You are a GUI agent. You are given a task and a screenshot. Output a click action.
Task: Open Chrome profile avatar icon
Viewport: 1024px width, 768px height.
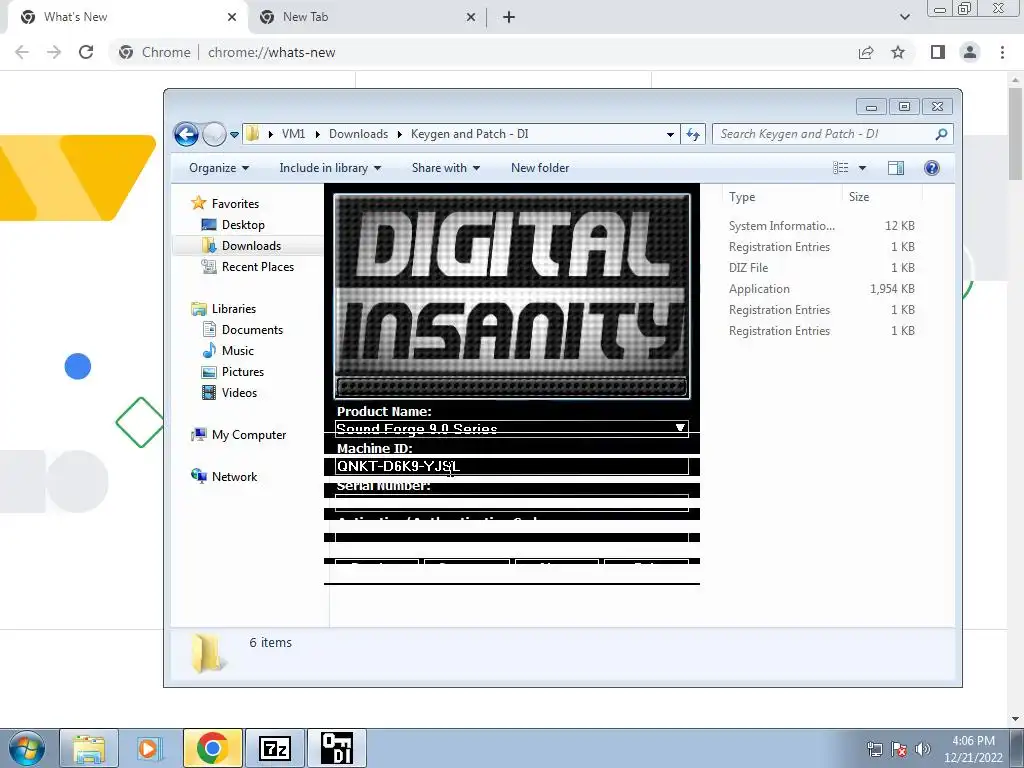tap(970, 52)
